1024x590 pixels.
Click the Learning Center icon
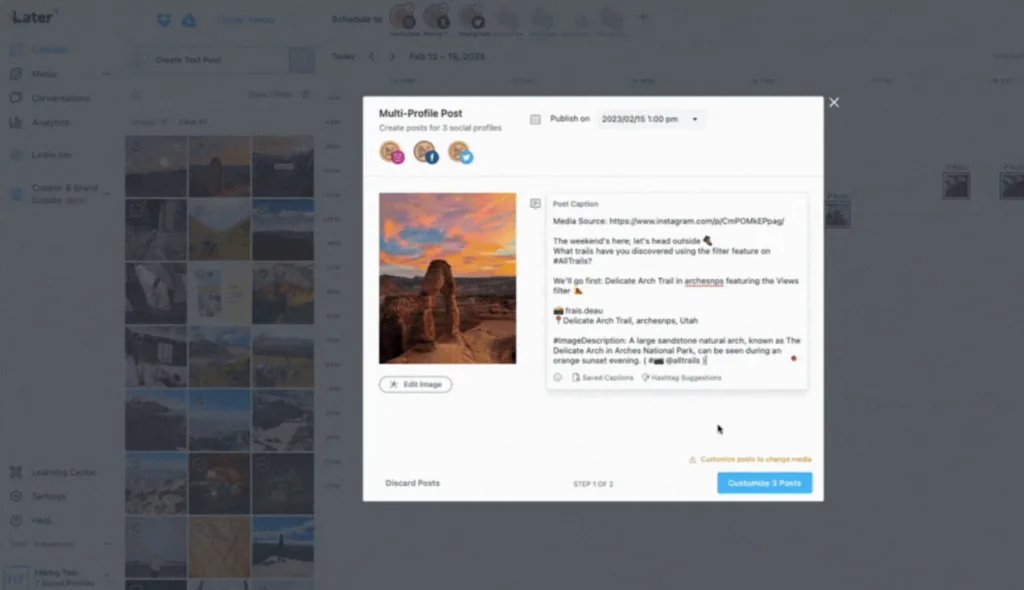click(16, 472)
